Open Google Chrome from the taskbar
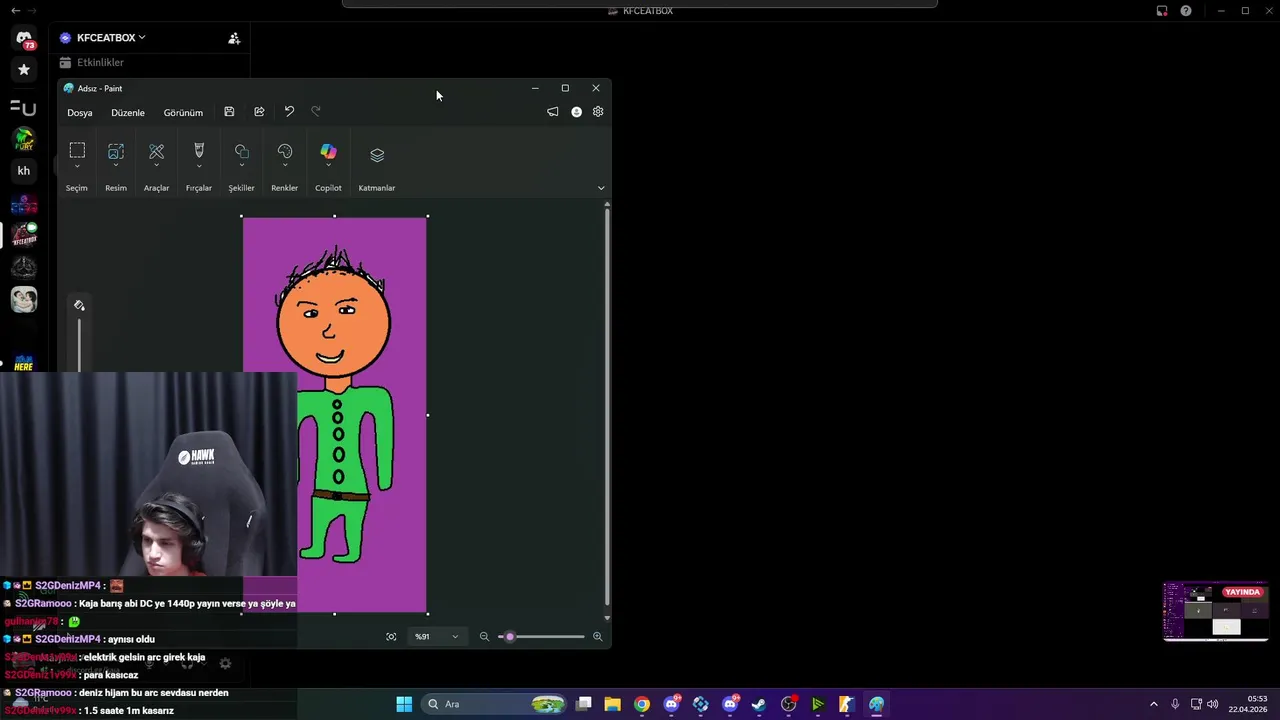Screen dimensions: 1280x720 tap(642, 704)
